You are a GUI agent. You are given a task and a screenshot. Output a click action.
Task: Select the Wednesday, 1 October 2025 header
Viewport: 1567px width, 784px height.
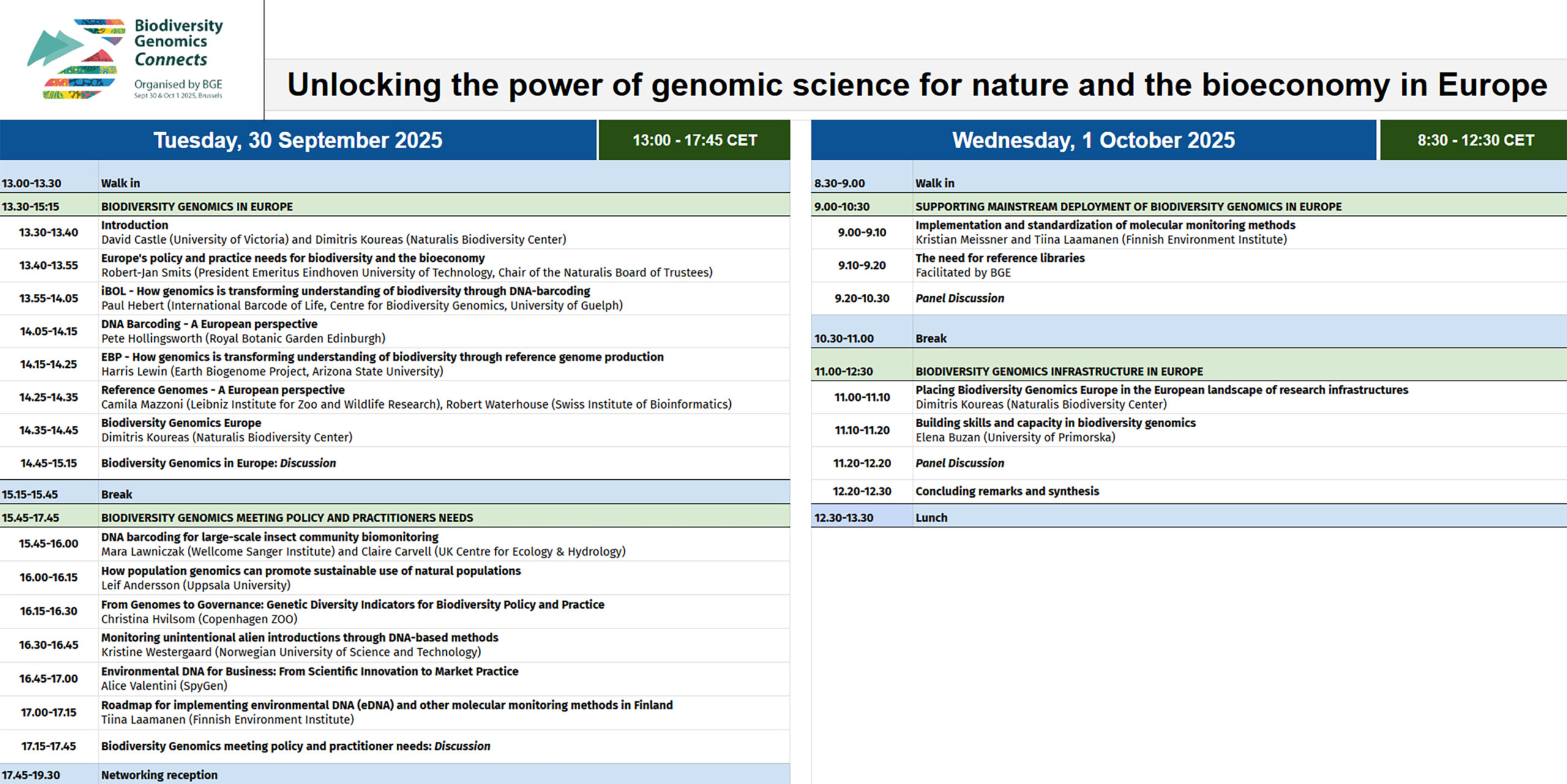click(x=1093, y=140)
